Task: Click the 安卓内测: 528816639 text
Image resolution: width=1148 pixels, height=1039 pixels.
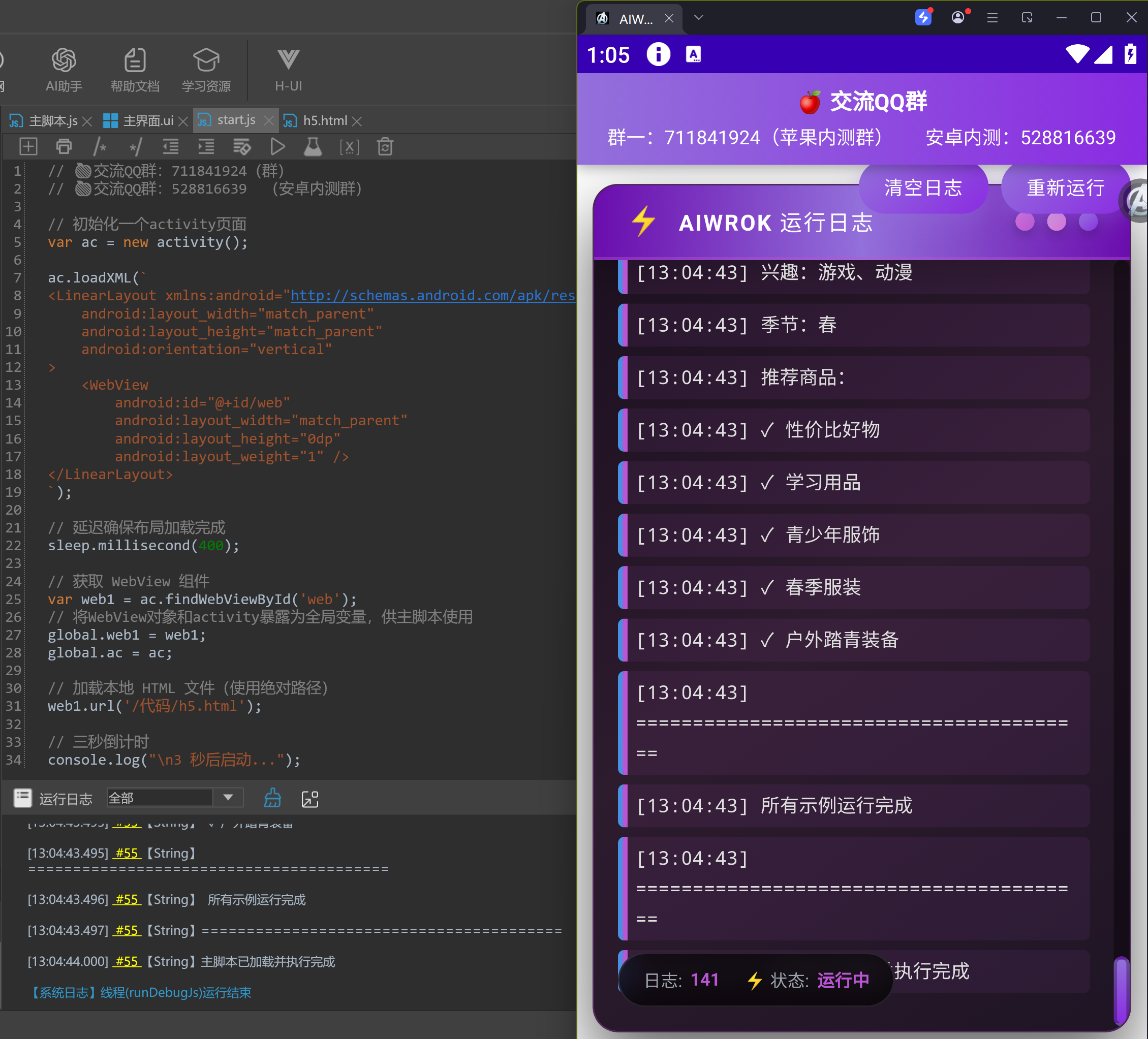Action: point(1020,138)
